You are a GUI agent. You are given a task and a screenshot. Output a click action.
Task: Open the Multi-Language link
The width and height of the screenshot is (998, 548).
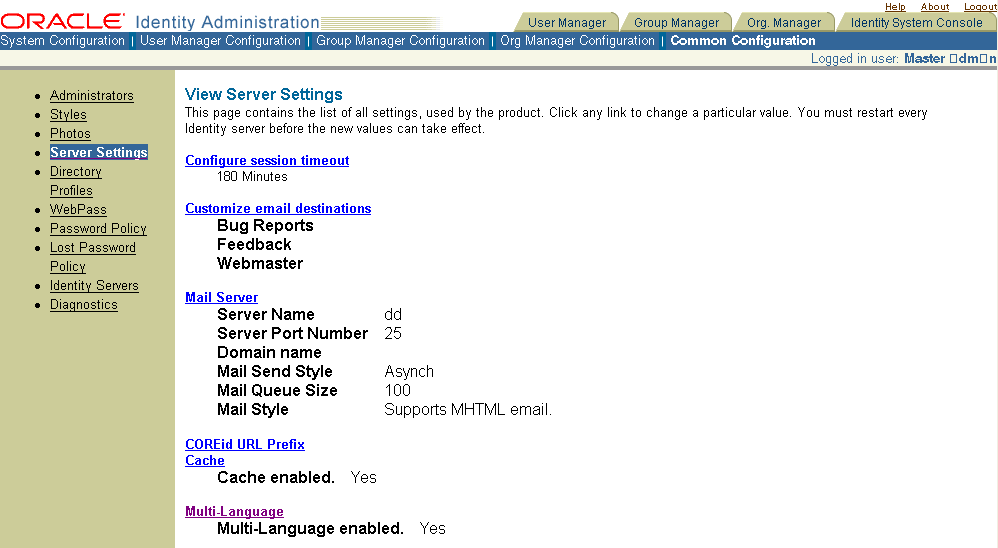pos(234,511)
